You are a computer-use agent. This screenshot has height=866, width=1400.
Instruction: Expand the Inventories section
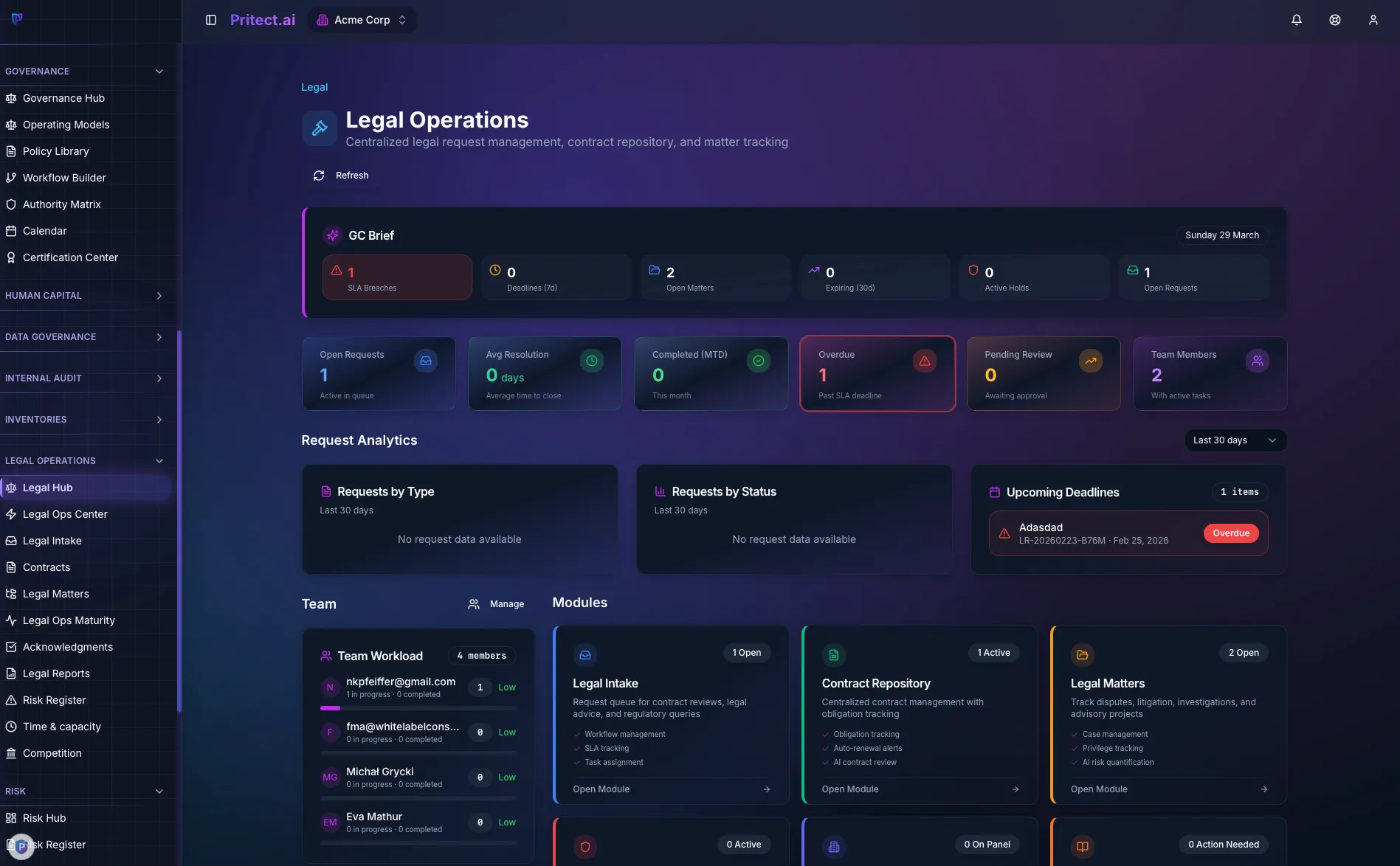(x=84, y=420)
